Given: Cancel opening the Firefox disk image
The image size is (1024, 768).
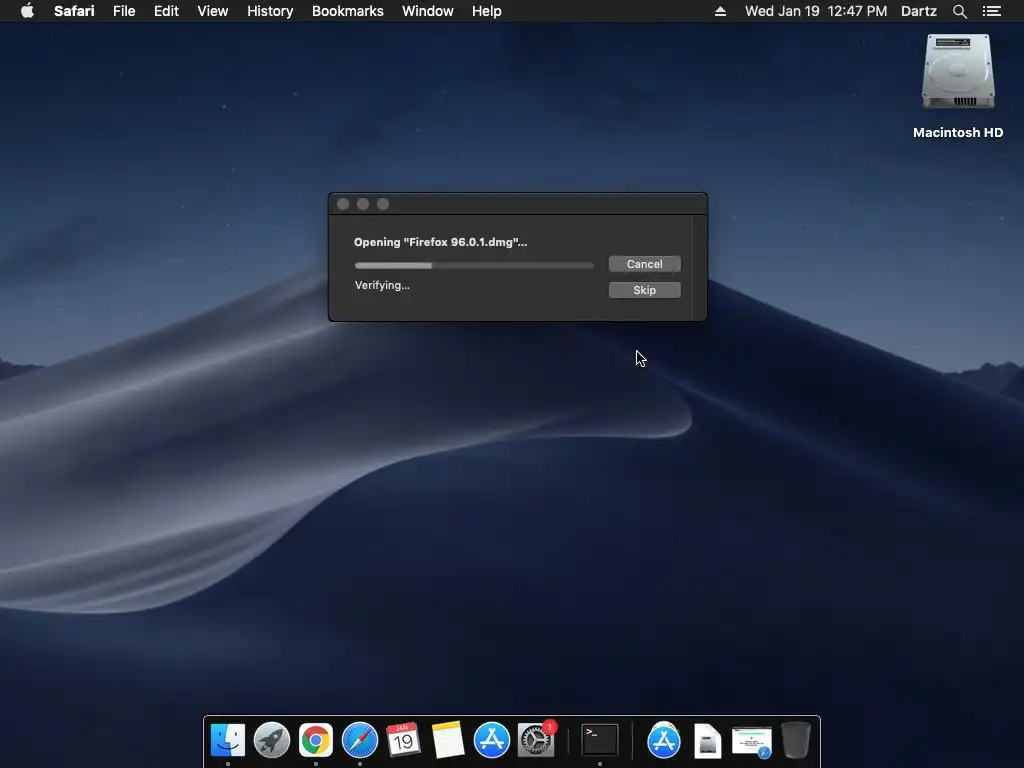Looking at the screenshot, I should point(645,264).
